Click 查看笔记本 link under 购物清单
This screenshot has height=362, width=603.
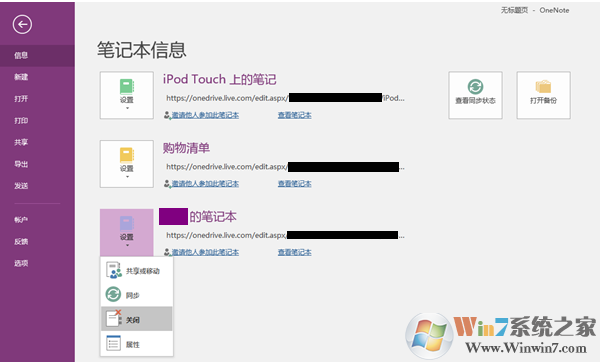[x=295, y=184]
